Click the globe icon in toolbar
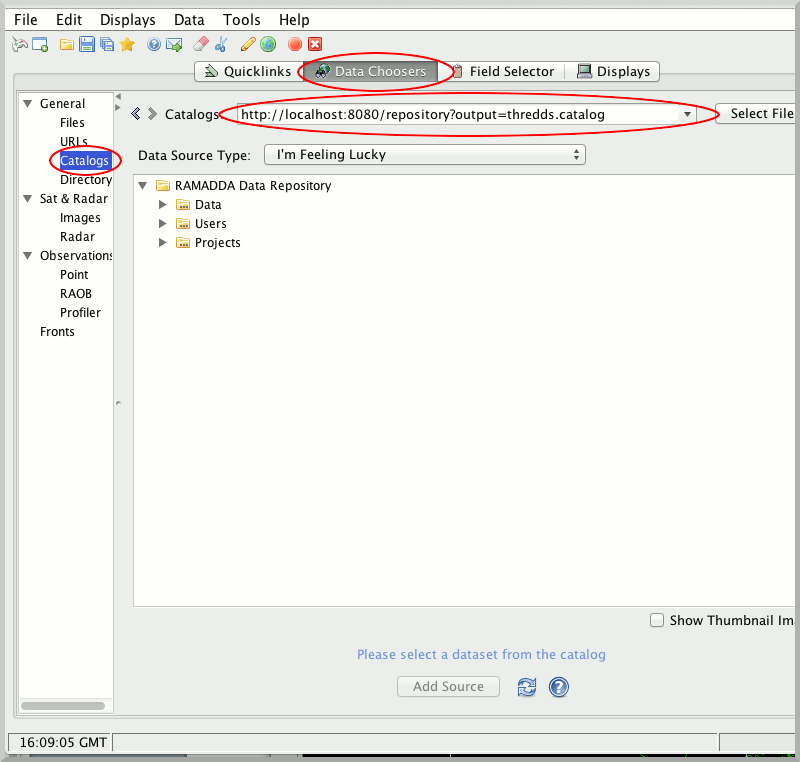The width and height of the screenshot is (800, 762). tap(268, 44)
